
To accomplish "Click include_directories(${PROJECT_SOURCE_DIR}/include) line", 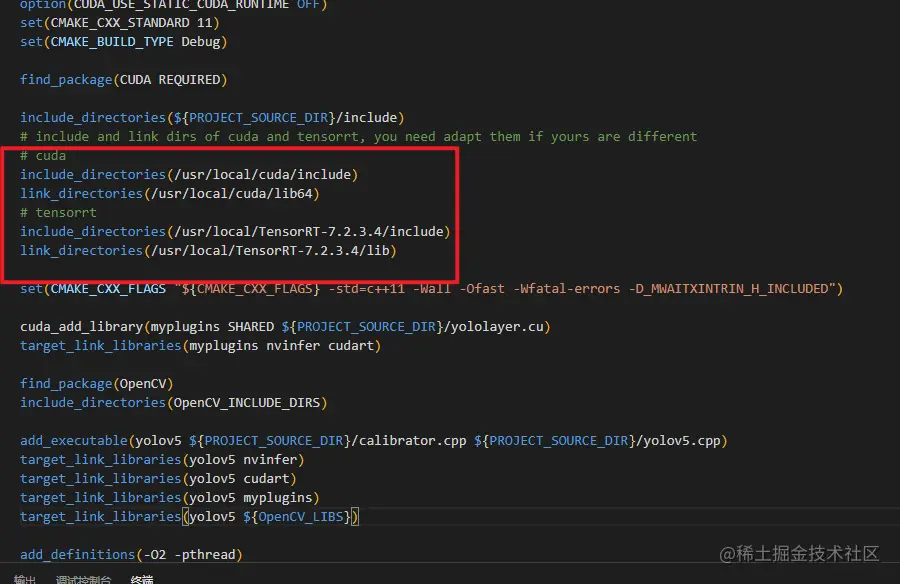I will [x=212, y=118].
